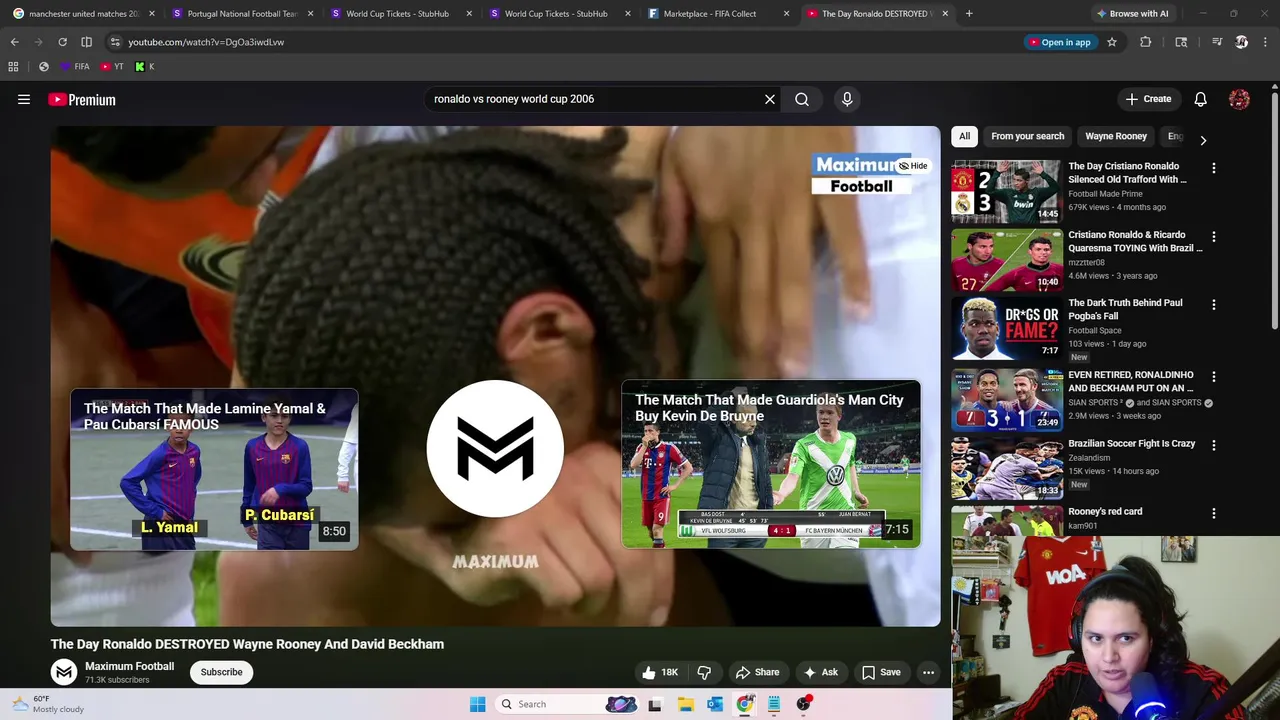
Task: Open browser extensions puzzle icon
Action: click(1146, 42)
